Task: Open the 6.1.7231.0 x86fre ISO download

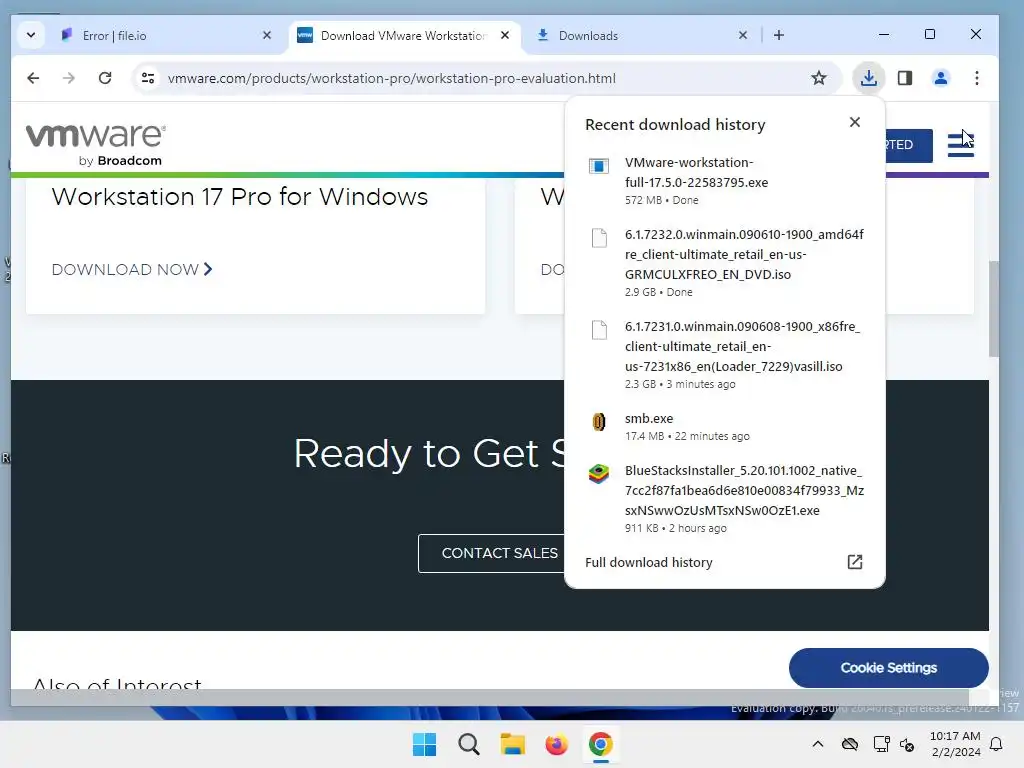Action: [x=725, y=355]
